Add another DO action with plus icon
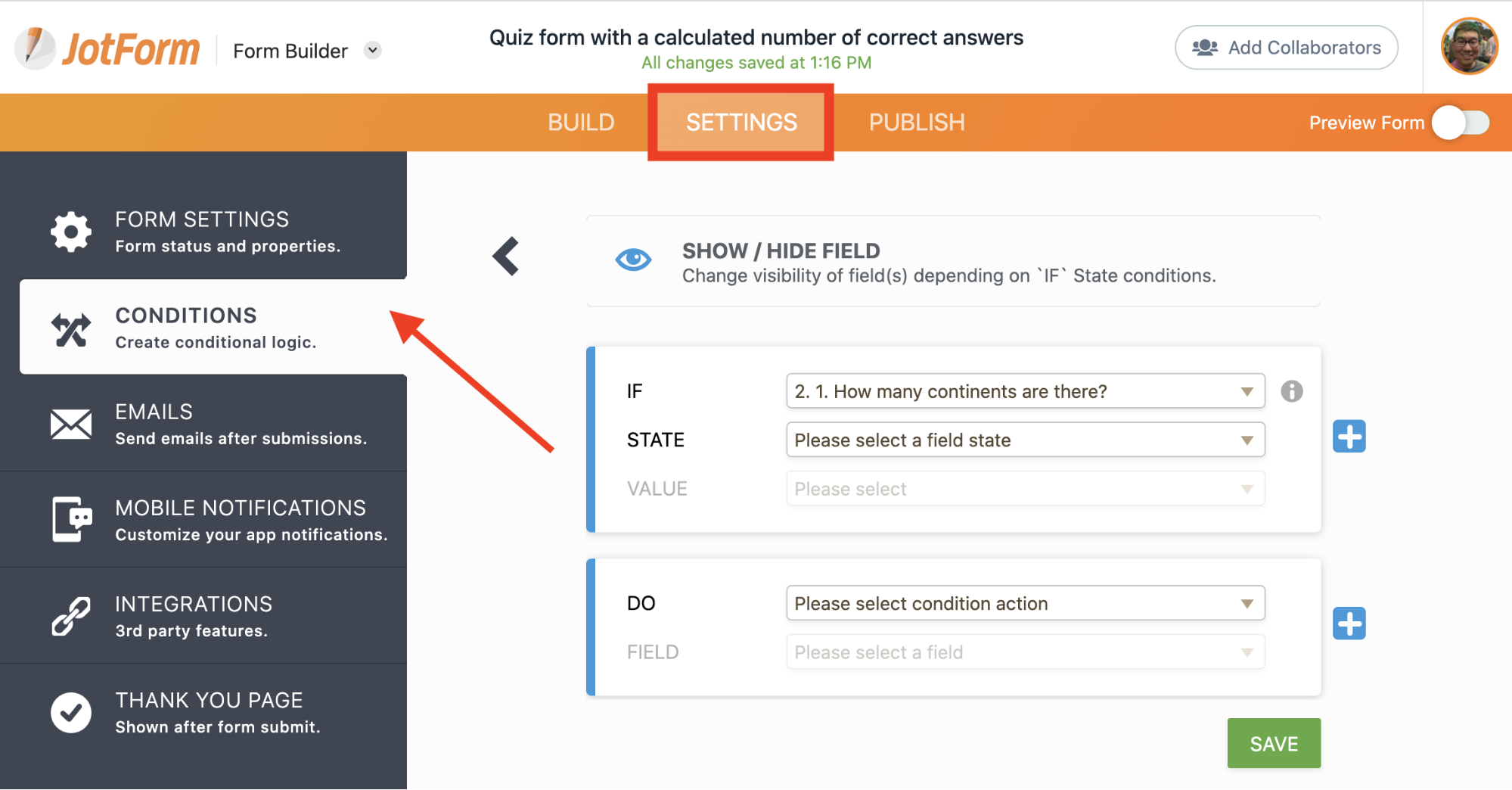 point(1349,624)
